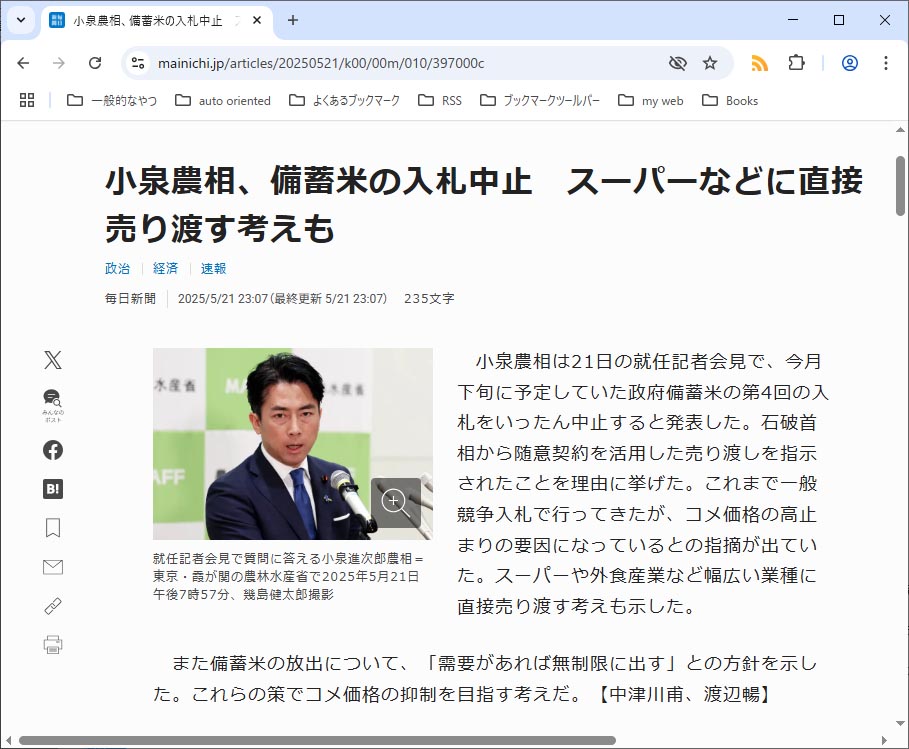Image resolution: width=909 pixels, height=749 pixels.
Task: Open the tab search dropdown
Action: coord(21,20)
